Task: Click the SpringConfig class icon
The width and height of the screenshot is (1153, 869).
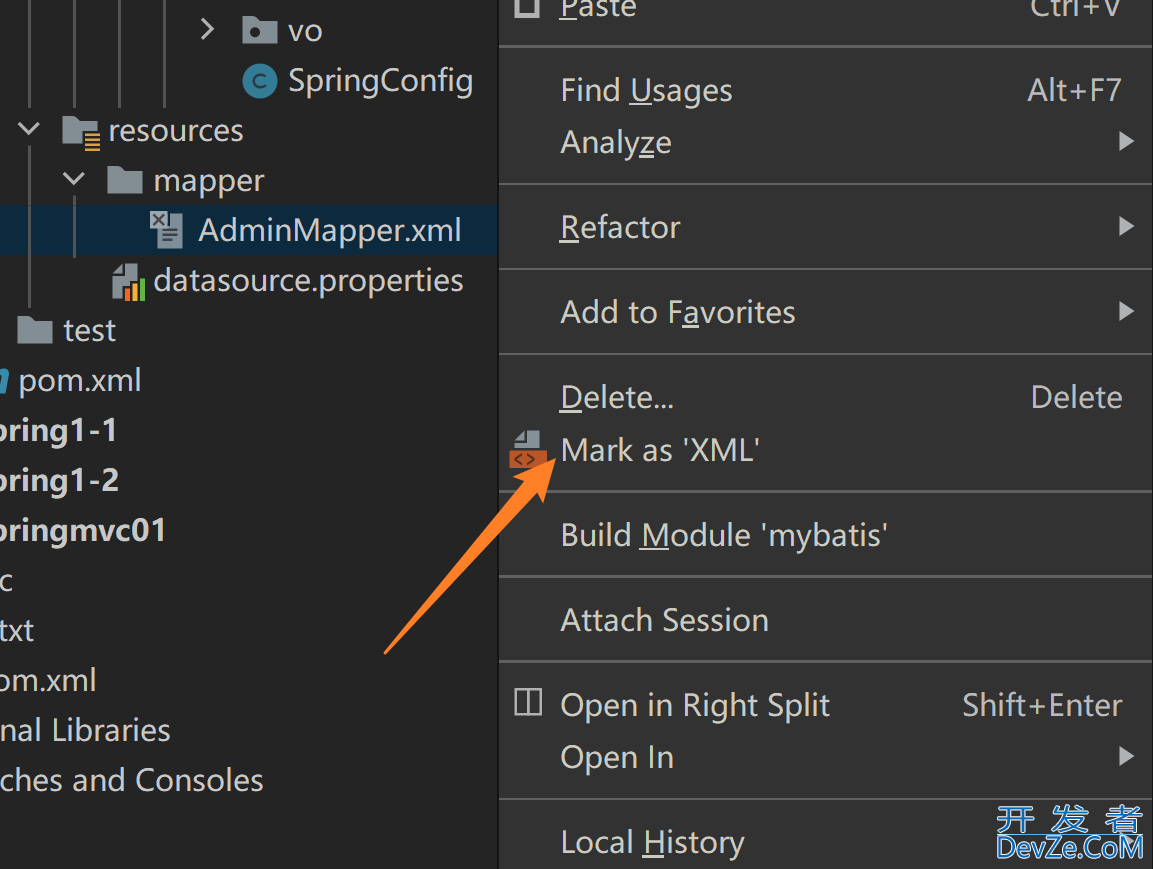Action: (x=260, y=81)
